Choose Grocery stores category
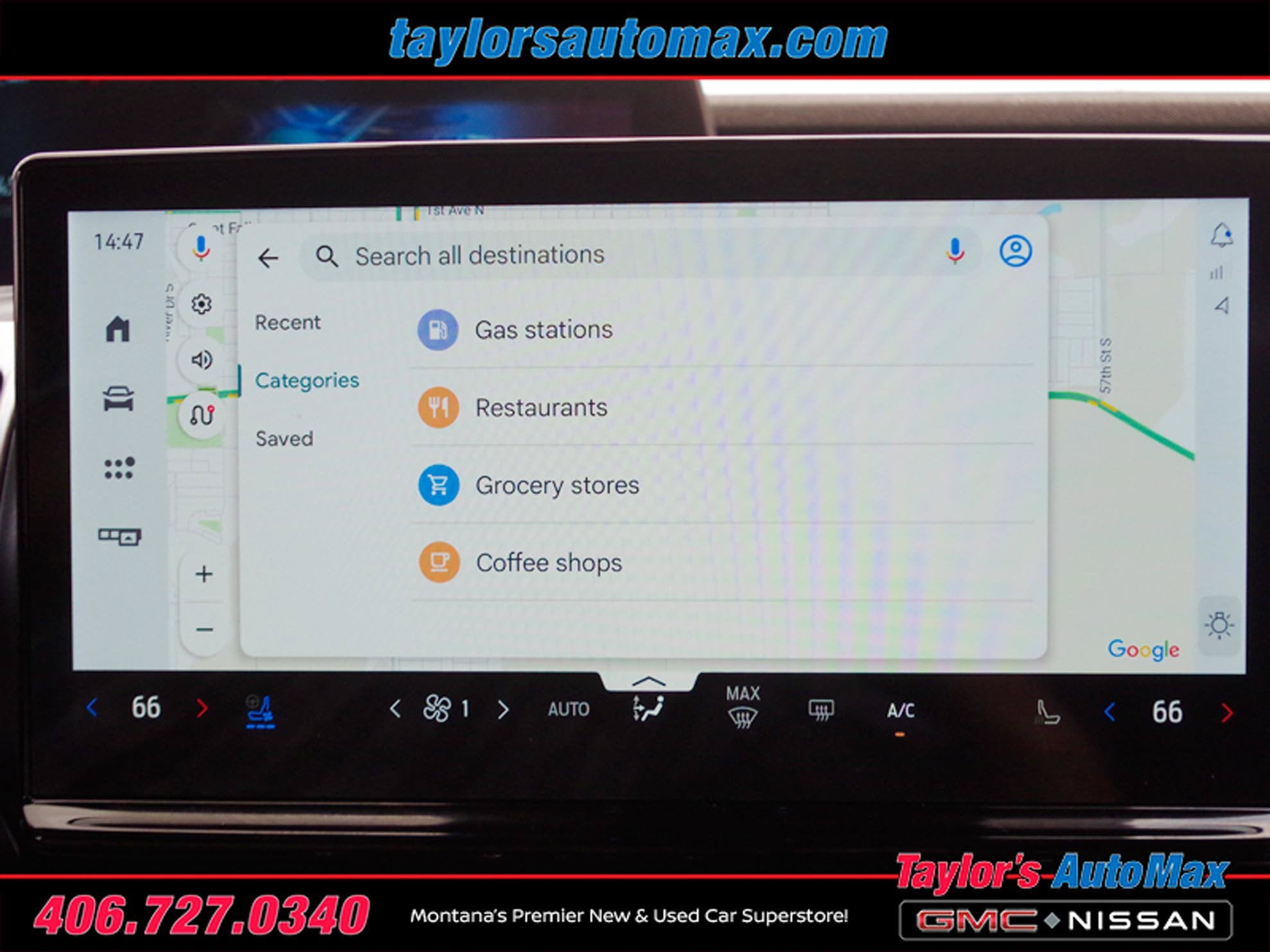This screenshot has width=1270, height=952. [x=723, y=485]
